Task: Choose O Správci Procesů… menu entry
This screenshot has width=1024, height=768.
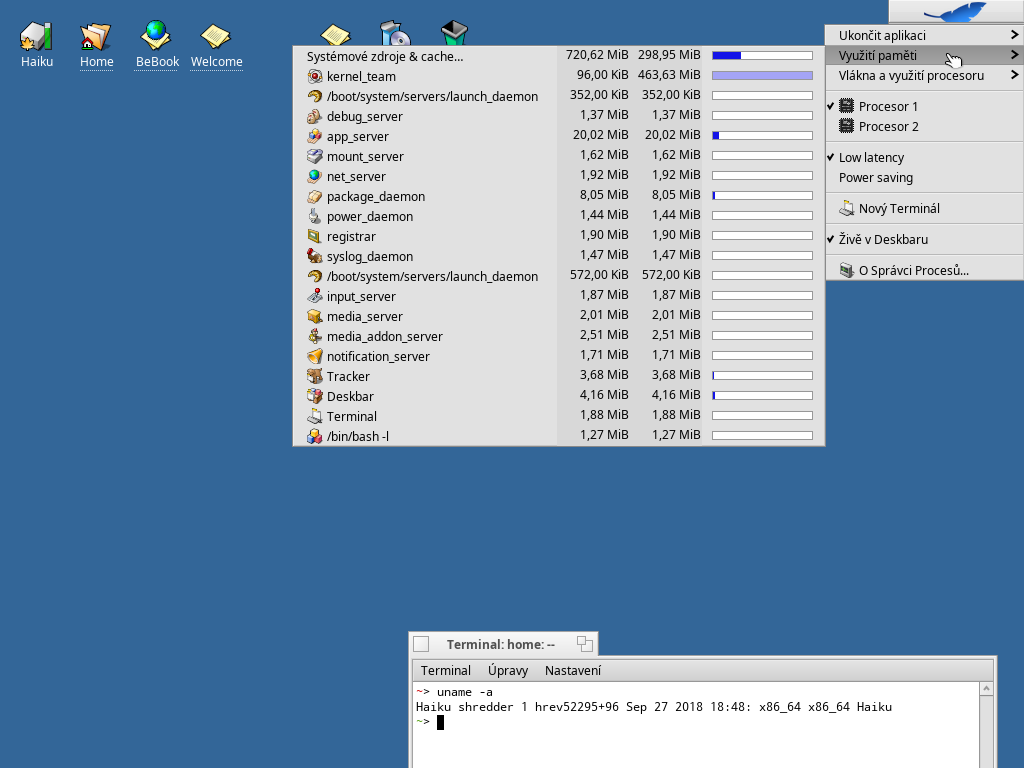Action: coord(924,270)
